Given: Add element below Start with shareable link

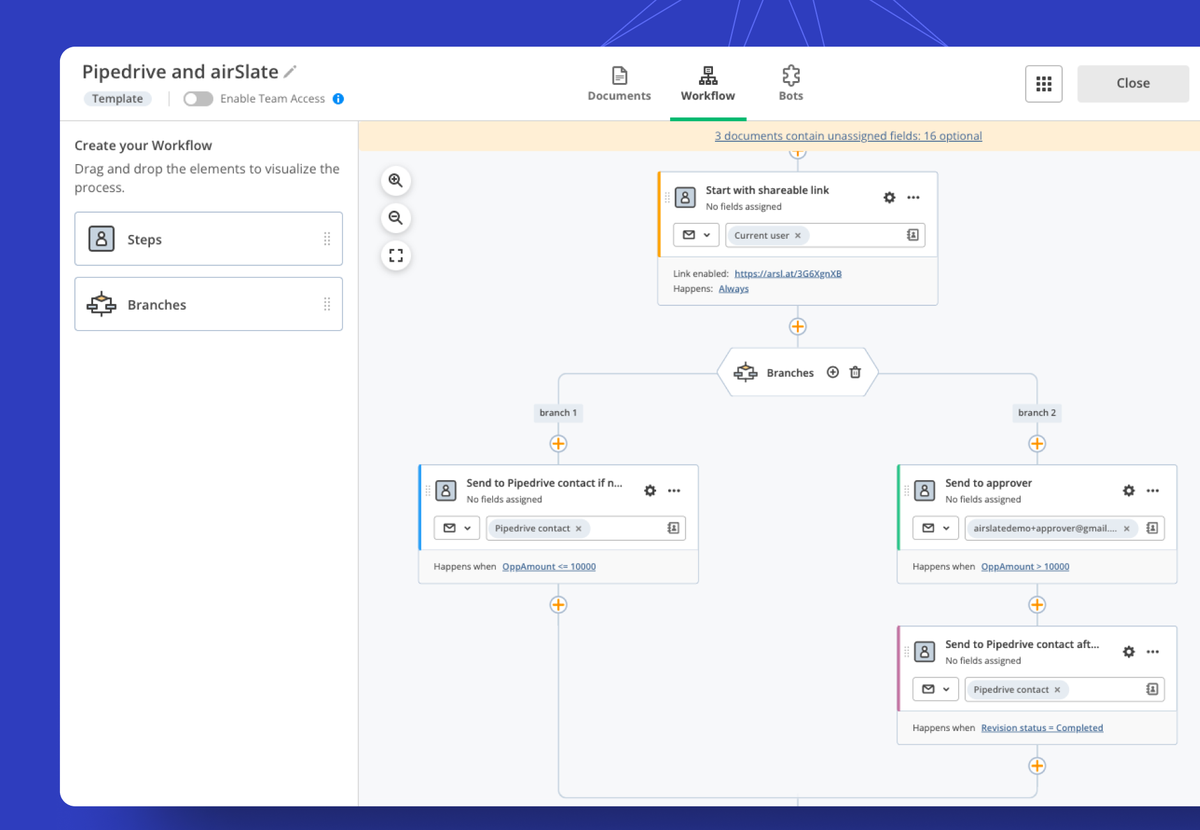Looking at the screenshot, I should 798,327.
